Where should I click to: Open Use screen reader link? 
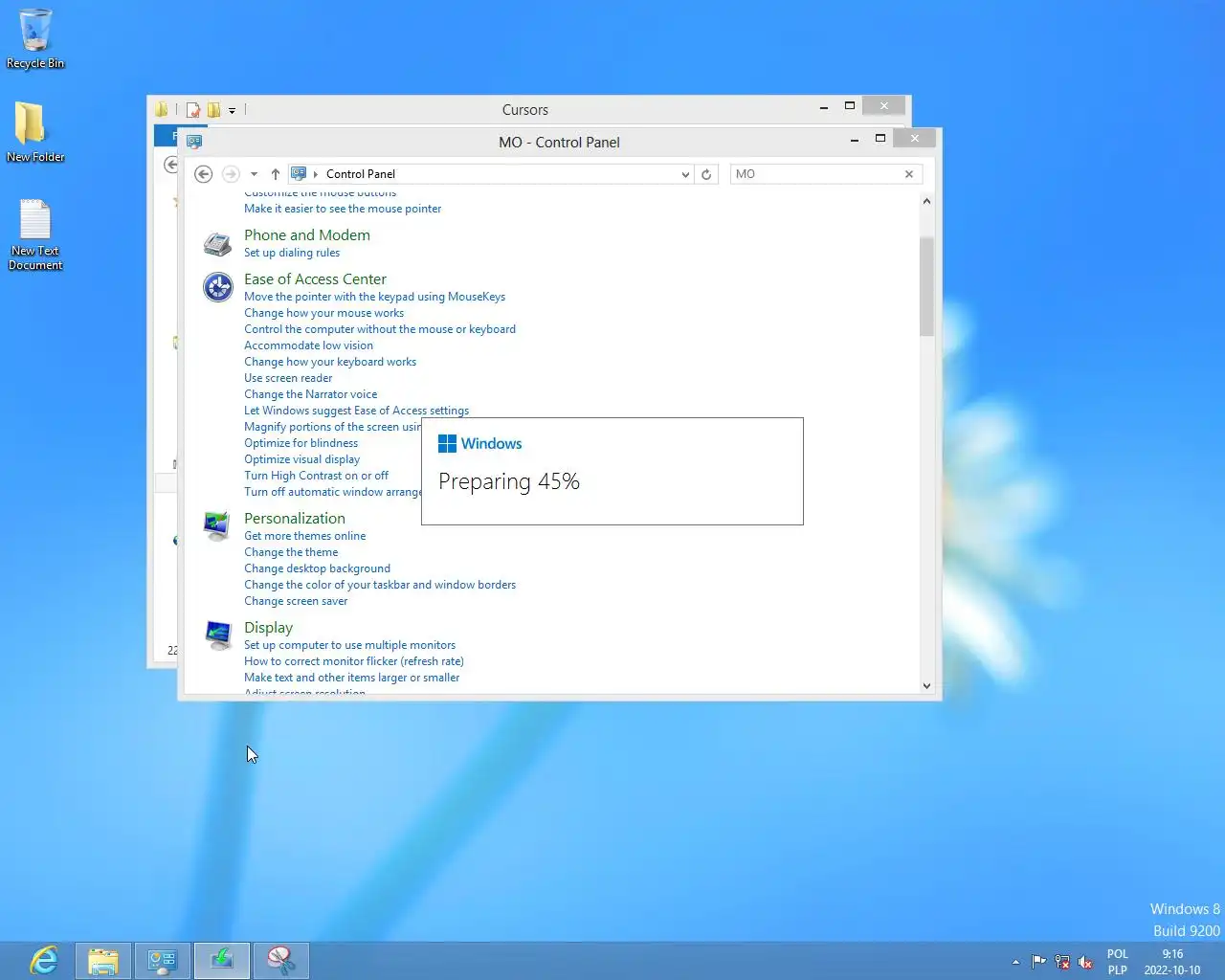[x=288, y=378]
